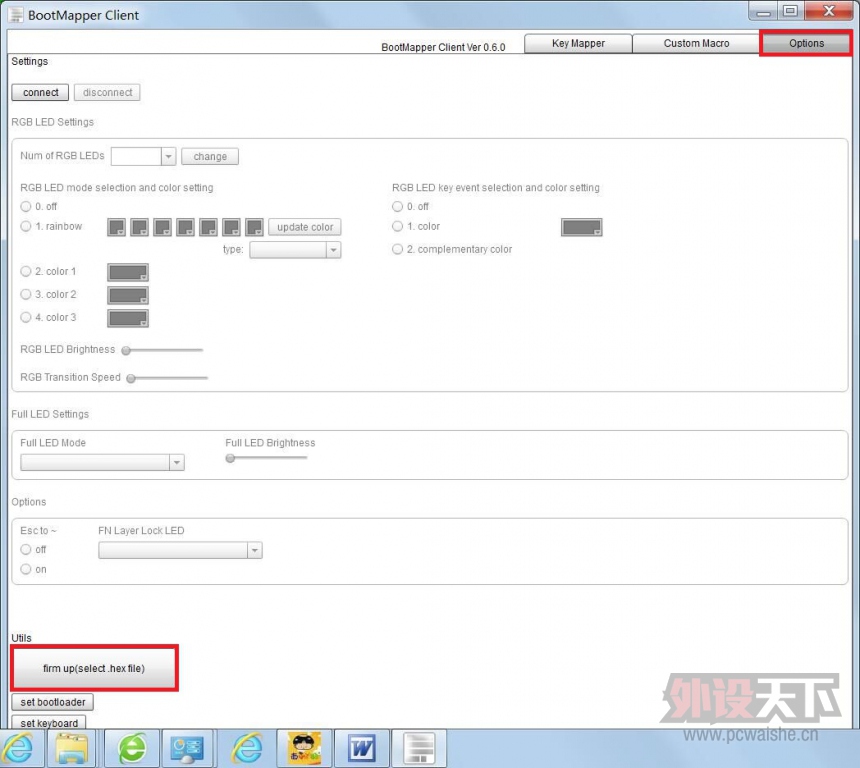The width and height of the screenshot is (860, 768).
Task: Expand the FN Layer Lock LED dropdown
Action: coord(254,550)
